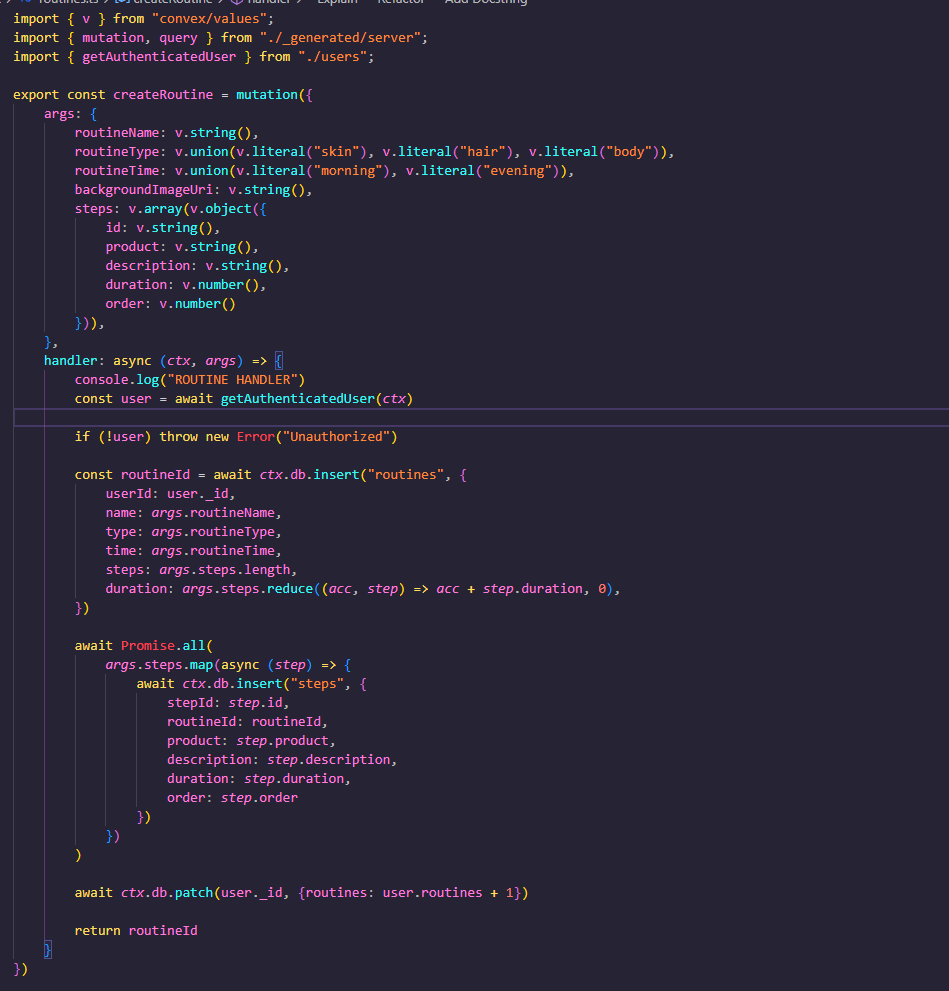Screen dimensions: 949x991
Task: Click the patch method in ctx.db.patch
Action: point(194,892)
